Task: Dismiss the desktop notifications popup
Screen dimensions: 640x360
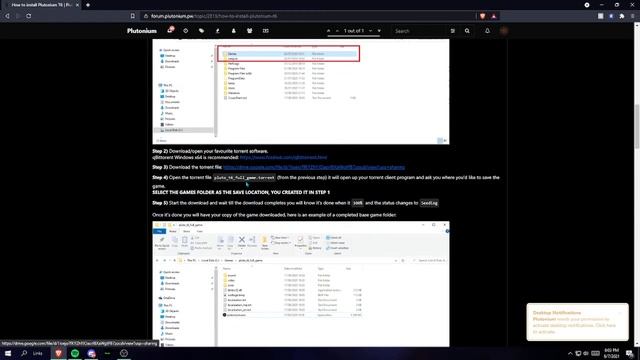Action: pyautogui.click(x=620, y=313)
